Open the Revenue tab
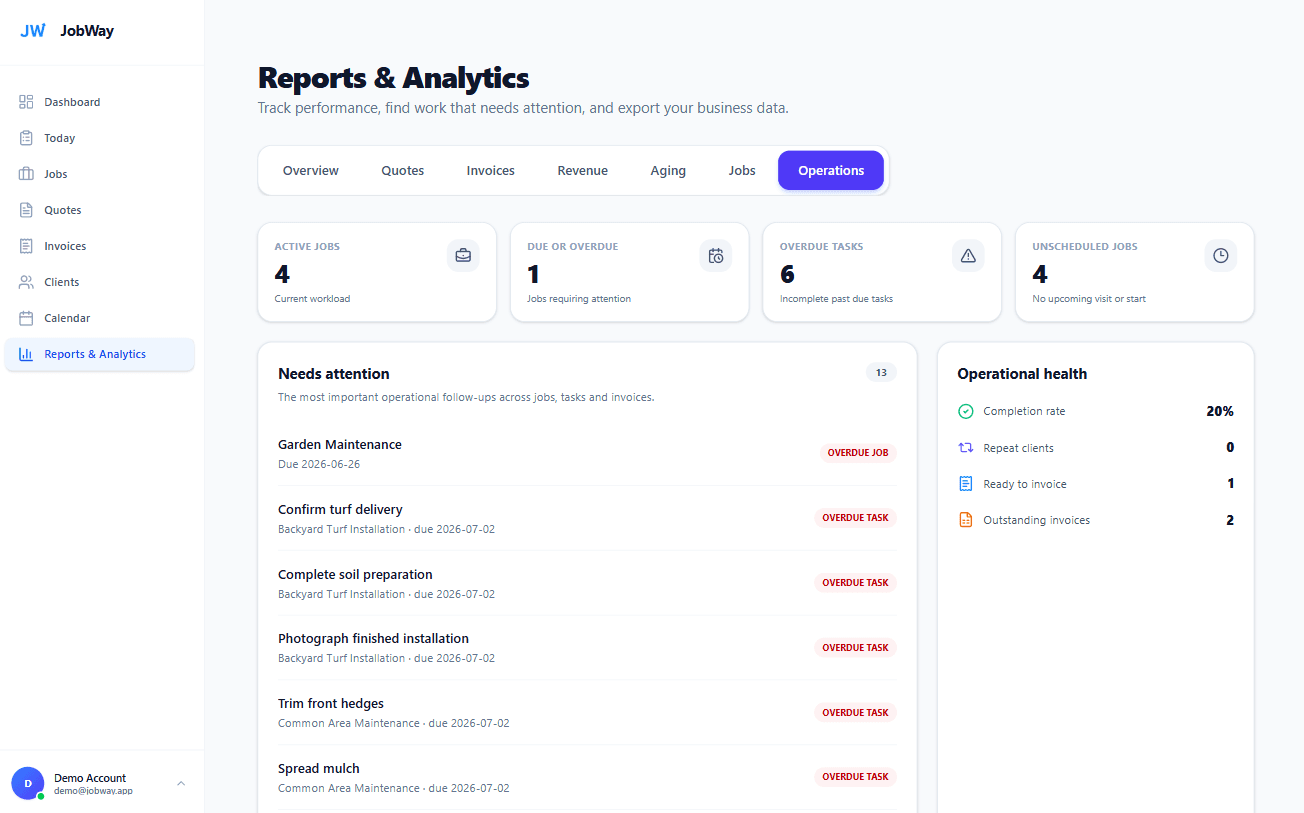The width and height of the screenshot is (1304, 813). pyautogui.click(x=583, y=171)
